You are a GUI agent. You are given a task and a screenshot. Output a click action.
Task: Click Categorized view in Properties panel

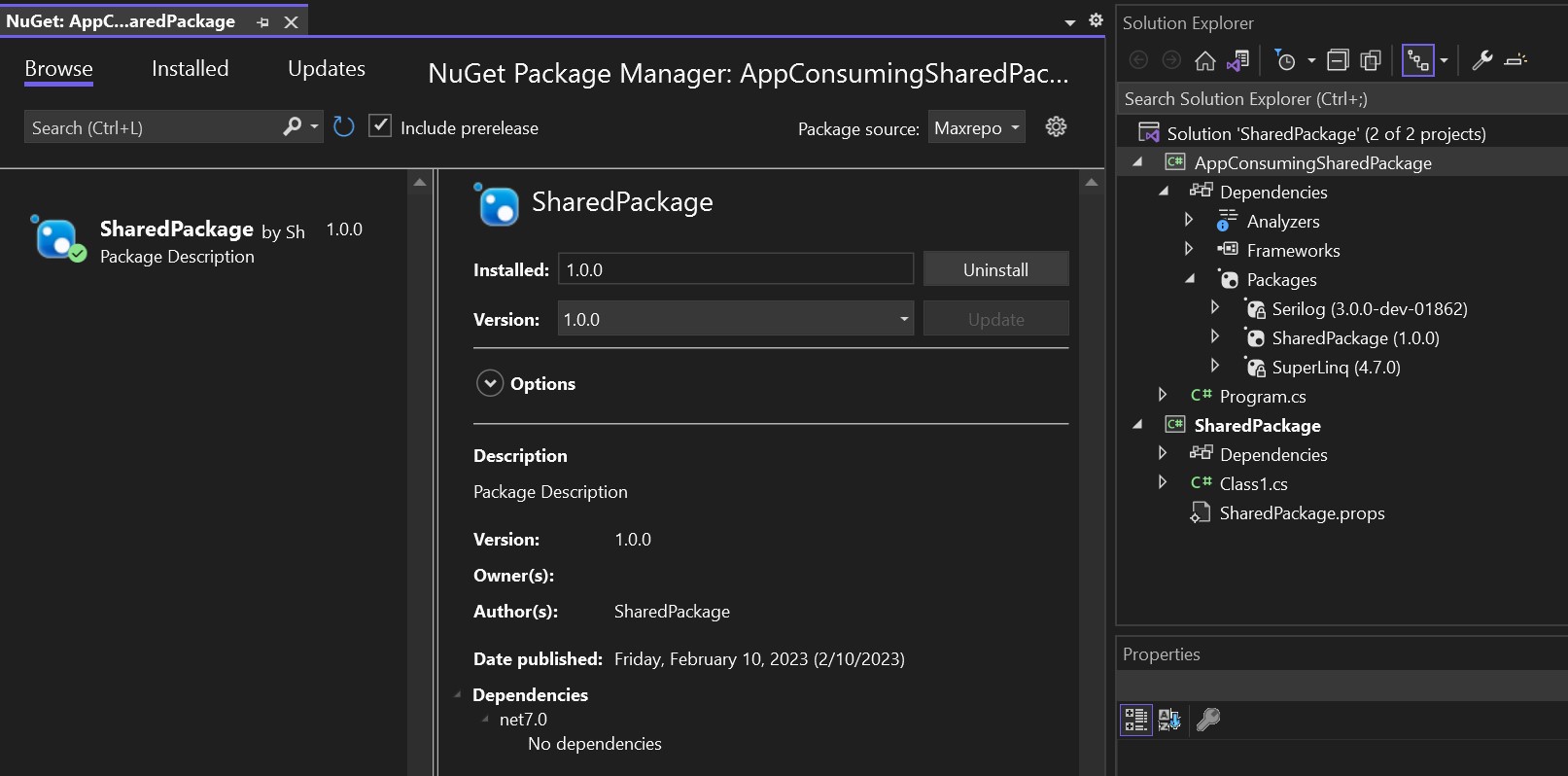(1135, 720)
